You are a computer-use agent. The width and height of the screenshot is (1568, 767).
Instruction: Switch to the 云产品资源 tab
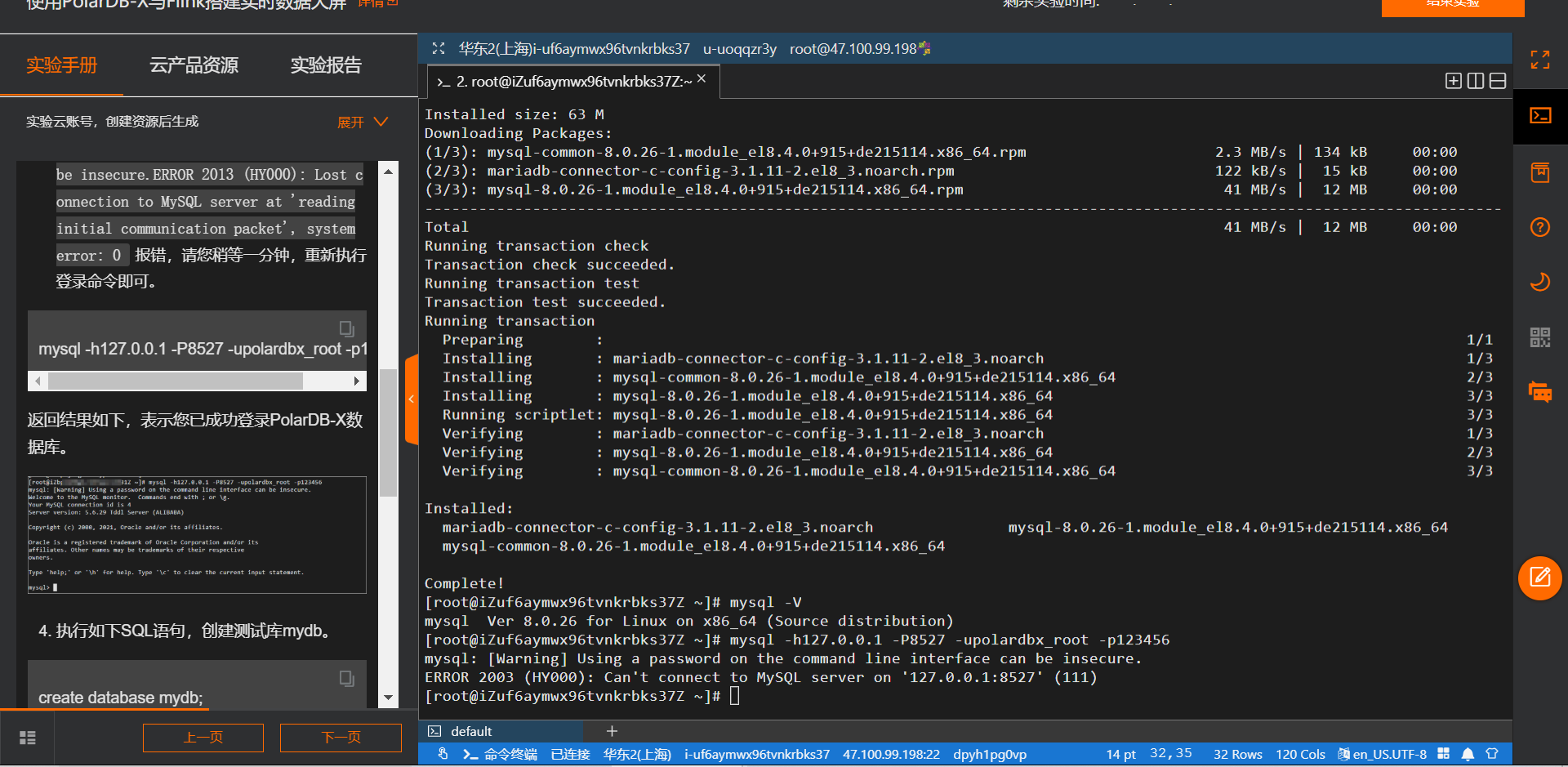194,65
